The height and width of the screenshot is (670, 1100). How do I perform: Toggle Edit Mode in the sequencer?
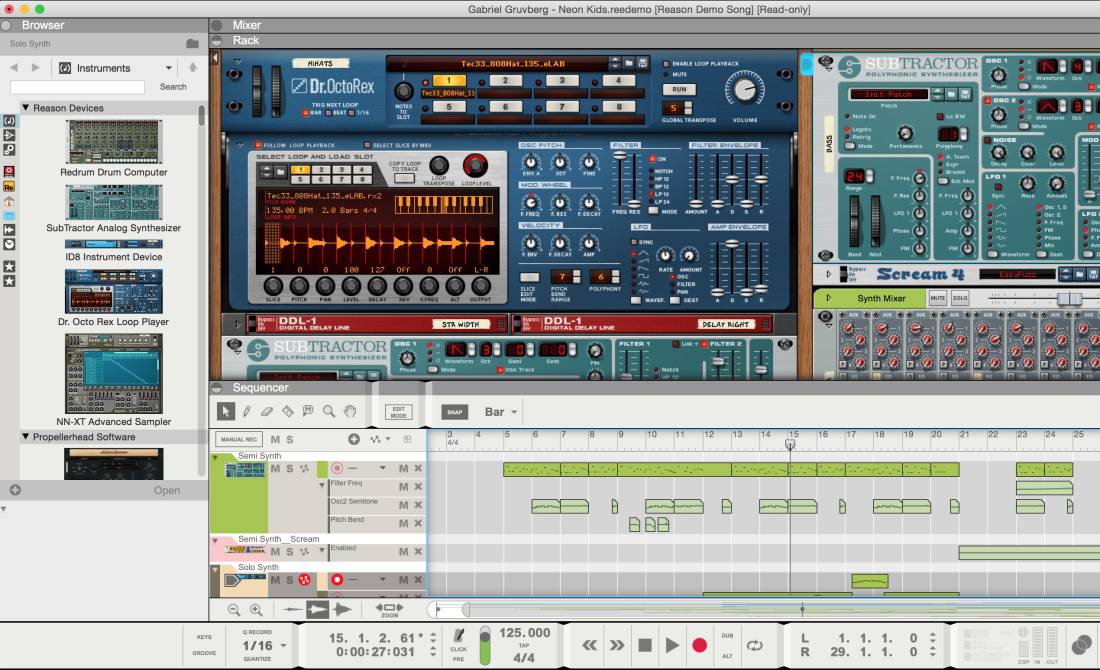click(398, 412)
